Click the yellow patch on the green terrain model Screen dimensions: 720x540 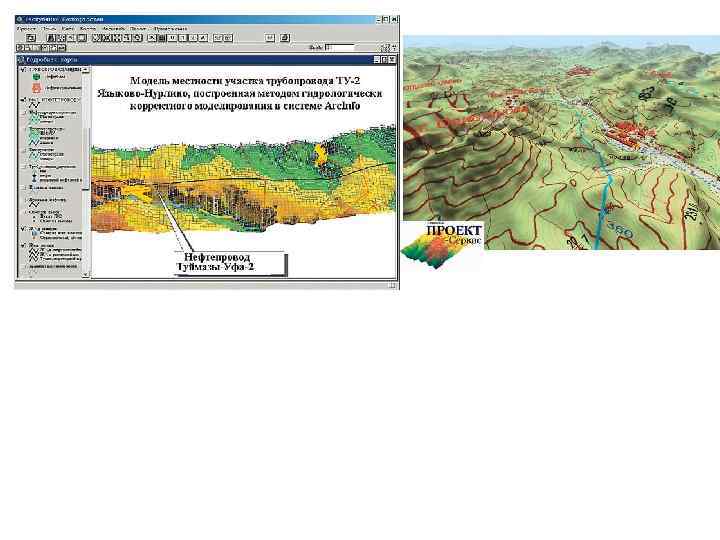click(x=320, y=155)
